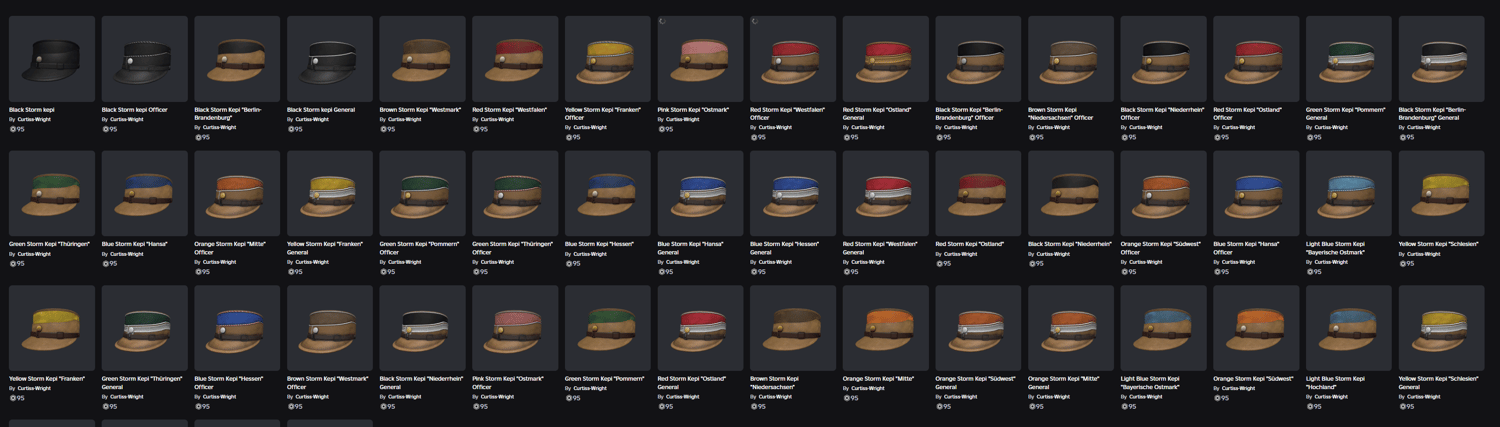Open the Black Storm kepi General thumbnail

(x=329, y=58)
